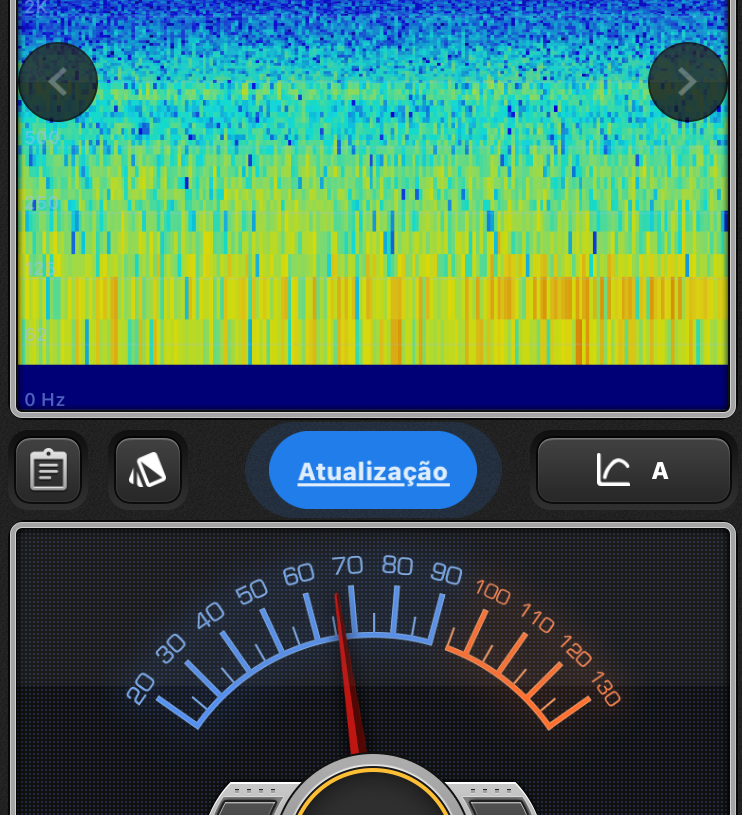Open the theme swatches icon

click(x=148, y=470)
